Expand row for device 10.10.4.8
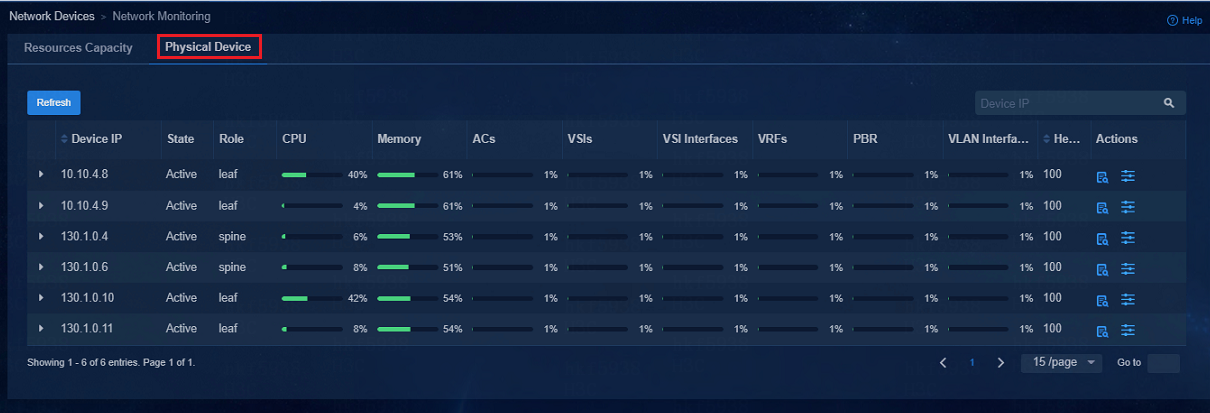 (41, 175)
